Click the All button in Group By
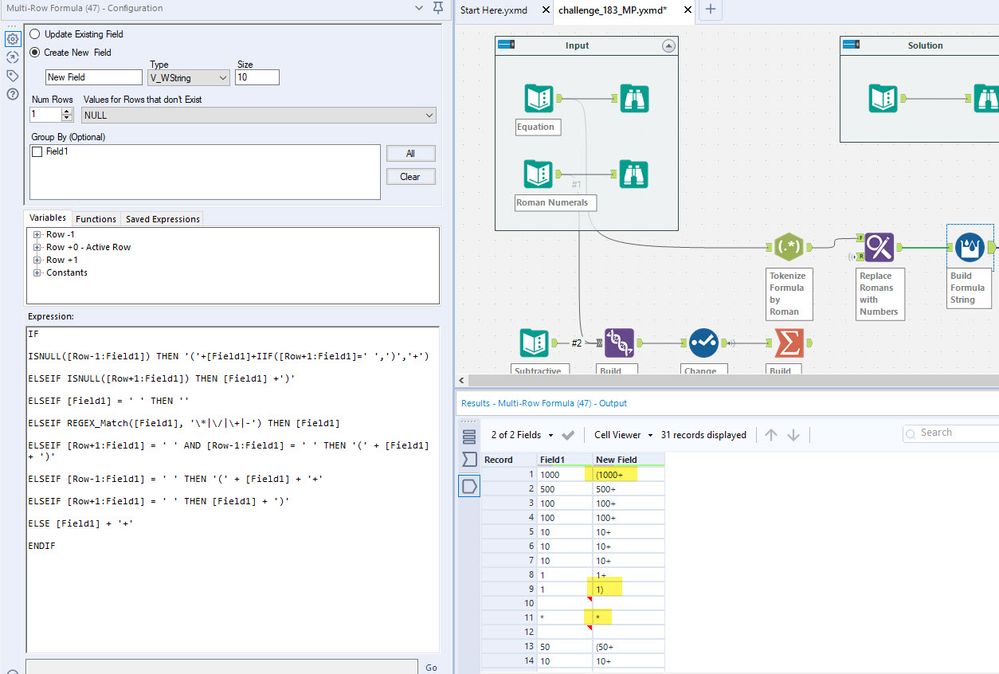The height and width of the screenshot is (674, 999). 410,154
